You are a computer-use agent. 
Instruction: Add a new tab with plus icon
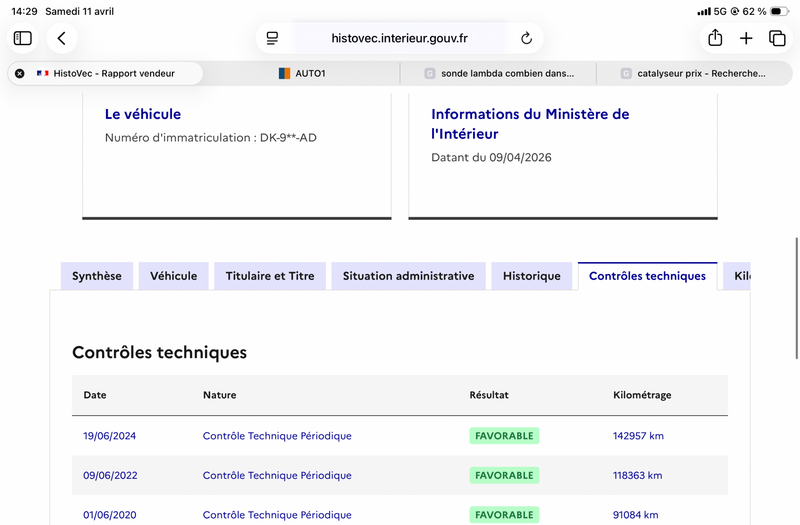(746, 38)
